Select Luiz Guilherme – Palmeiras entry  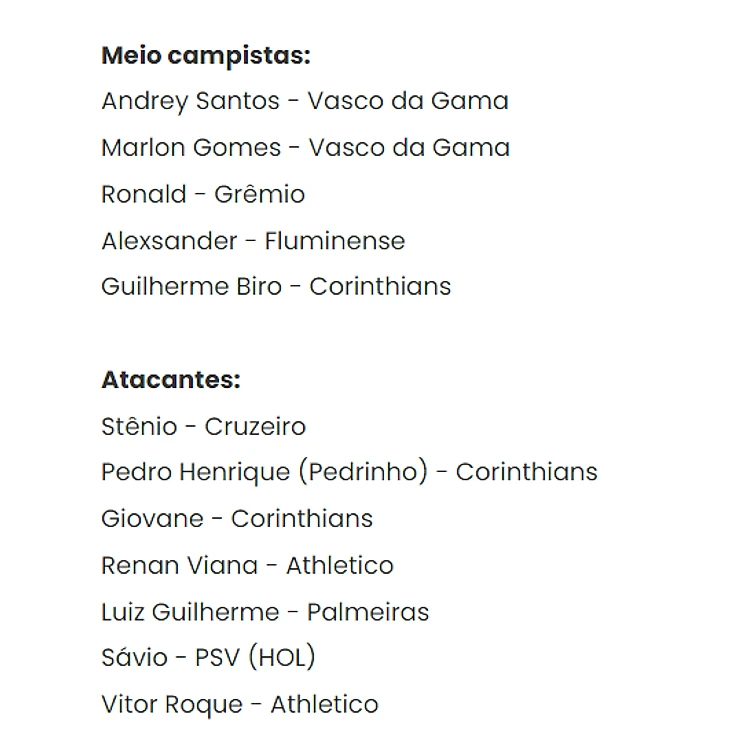(x=265, y=612)
